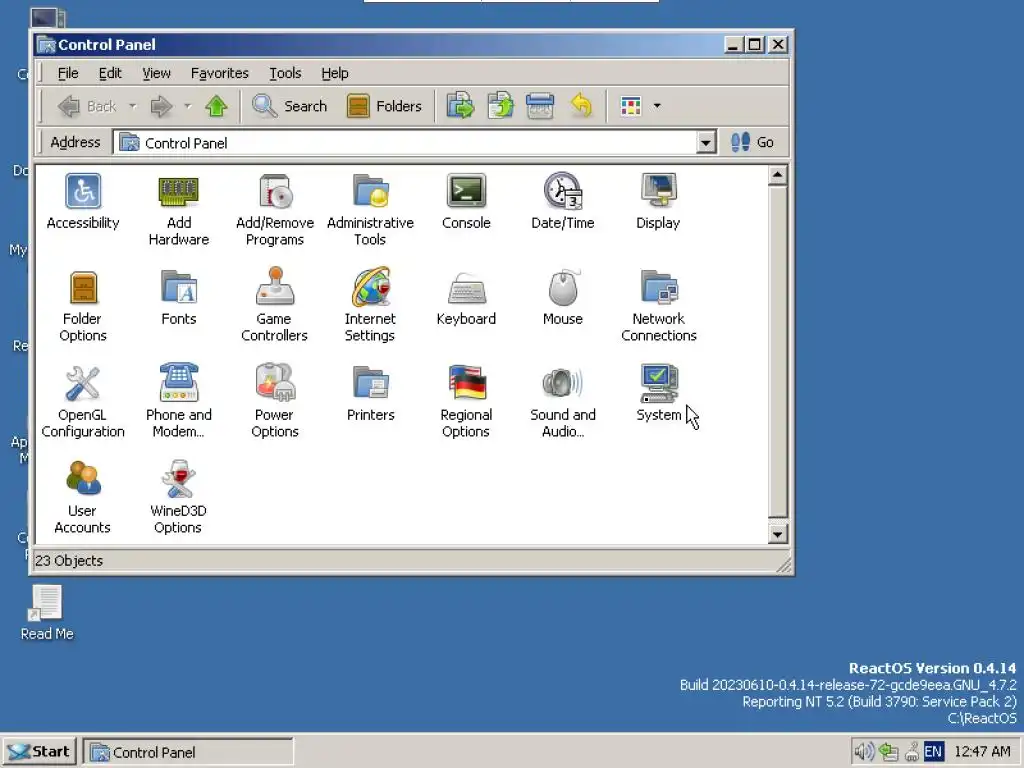Click the Delete toolbar icon
Image resolution: width=1024 pixels, height=768 pixels.
(x=540, y=106)
